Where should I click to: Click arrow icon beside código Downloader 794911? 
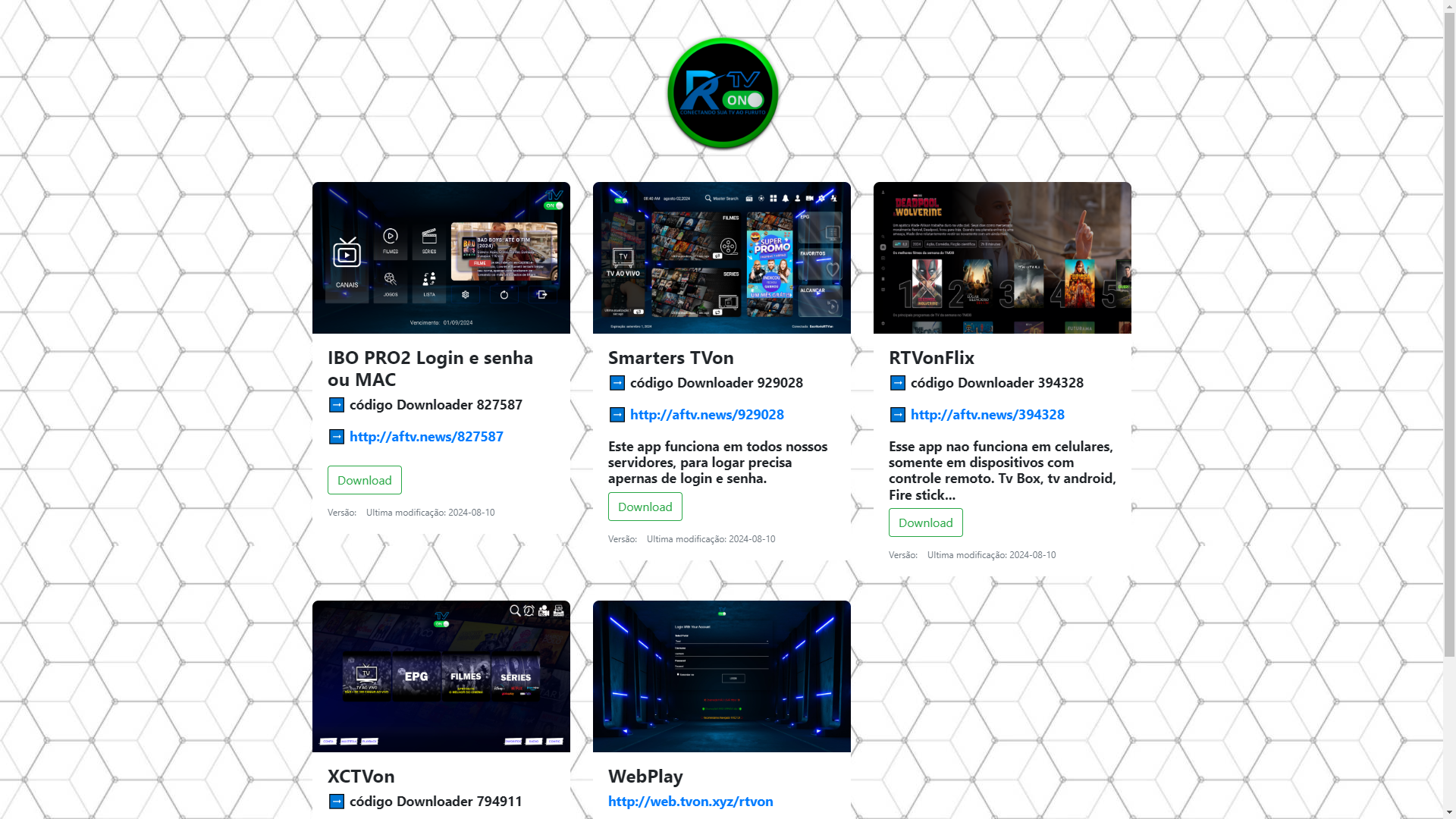click(x=337, y=802)
